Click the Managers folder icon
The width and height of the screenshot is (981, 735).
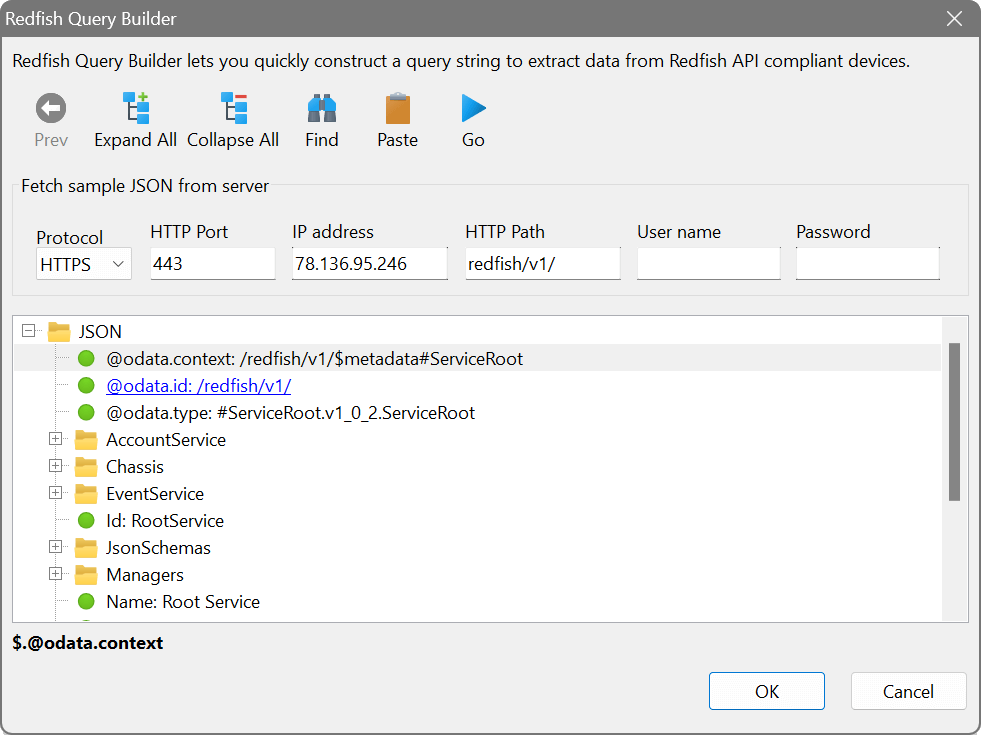point(86,574)
